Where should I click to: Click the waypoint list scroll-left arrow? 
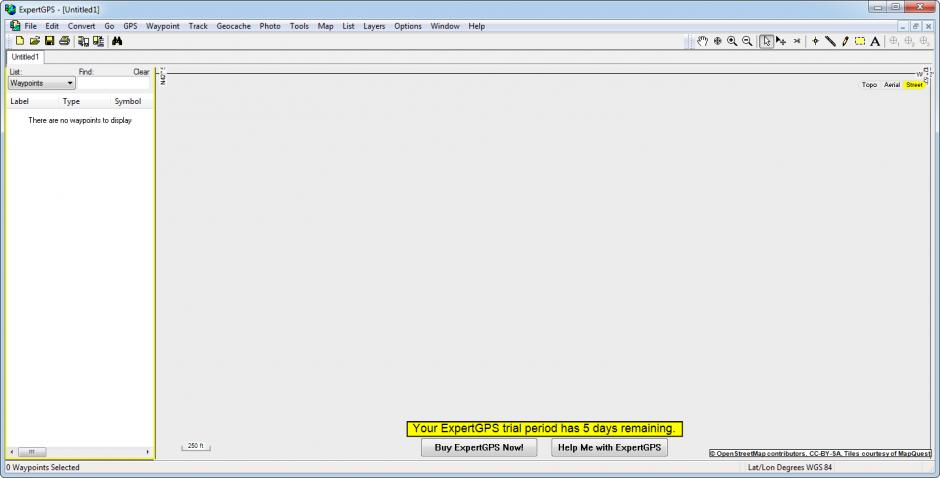[x=12, y=452]
